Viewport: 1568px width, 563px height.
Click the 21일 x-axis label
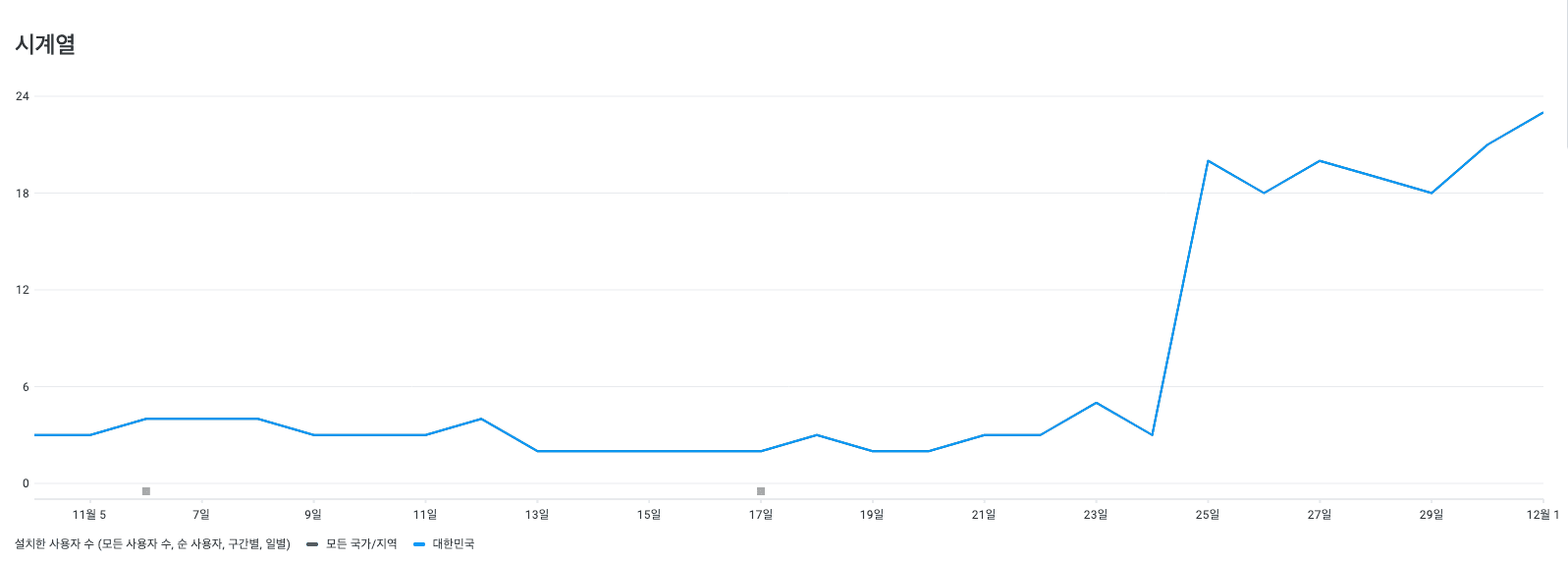click(x=984, y=515)
